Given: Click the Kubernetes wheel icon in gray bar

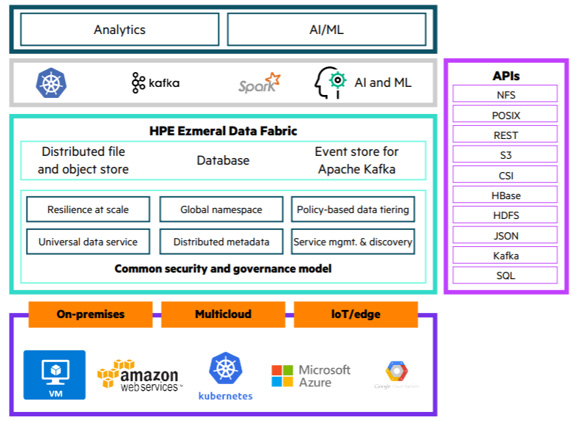Looking at the screenshot, I should click(51, 83).
